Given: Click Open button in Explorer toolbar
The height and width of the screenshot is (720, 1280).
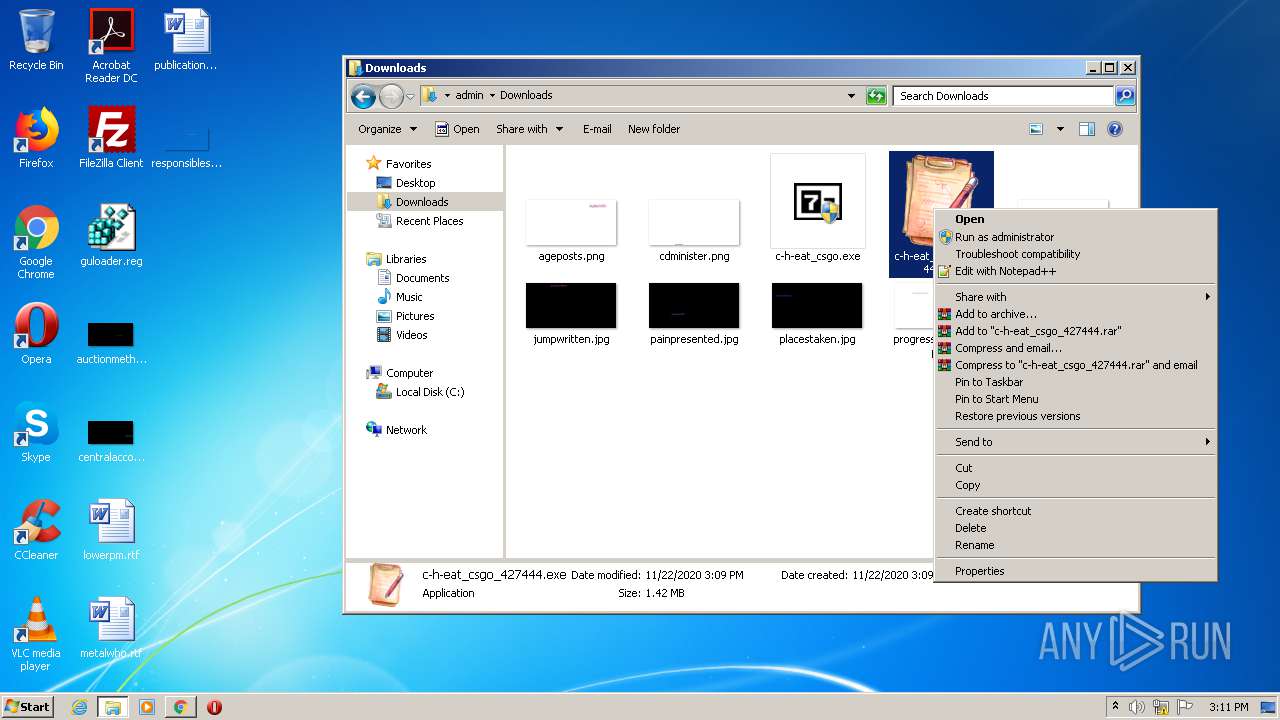Looking at the screenshot, I should [458, 129].
